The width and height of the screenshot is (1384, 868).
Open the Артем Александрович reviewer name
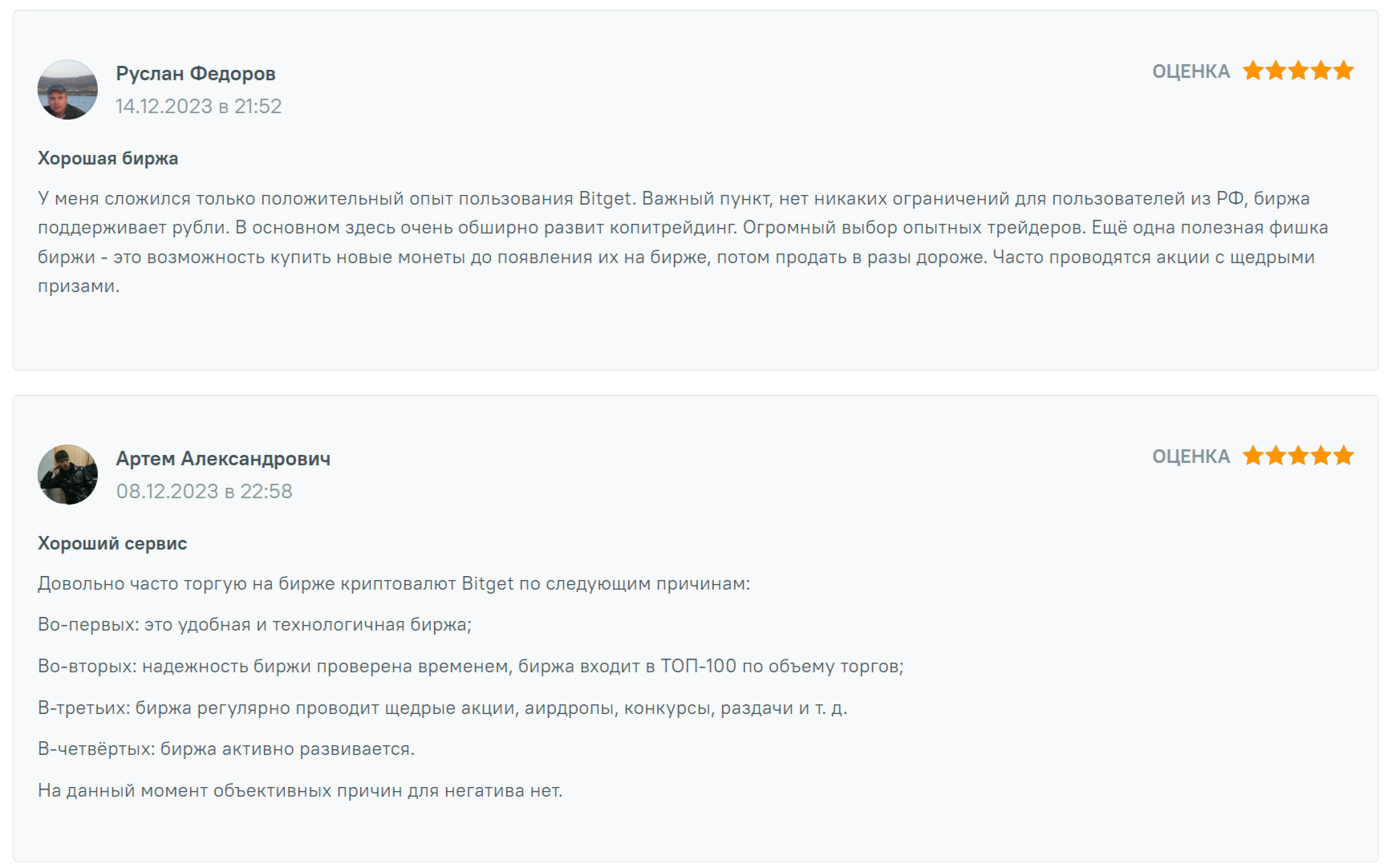(x=223, y=459)
